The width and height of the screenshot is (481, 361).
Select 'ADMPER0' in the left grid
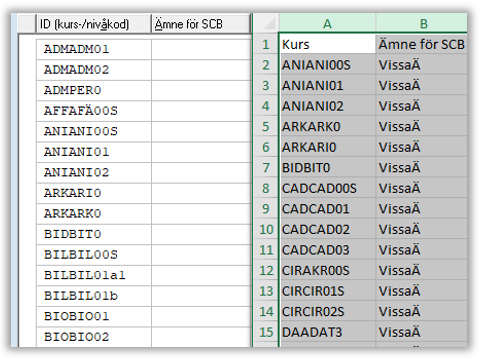94,90
